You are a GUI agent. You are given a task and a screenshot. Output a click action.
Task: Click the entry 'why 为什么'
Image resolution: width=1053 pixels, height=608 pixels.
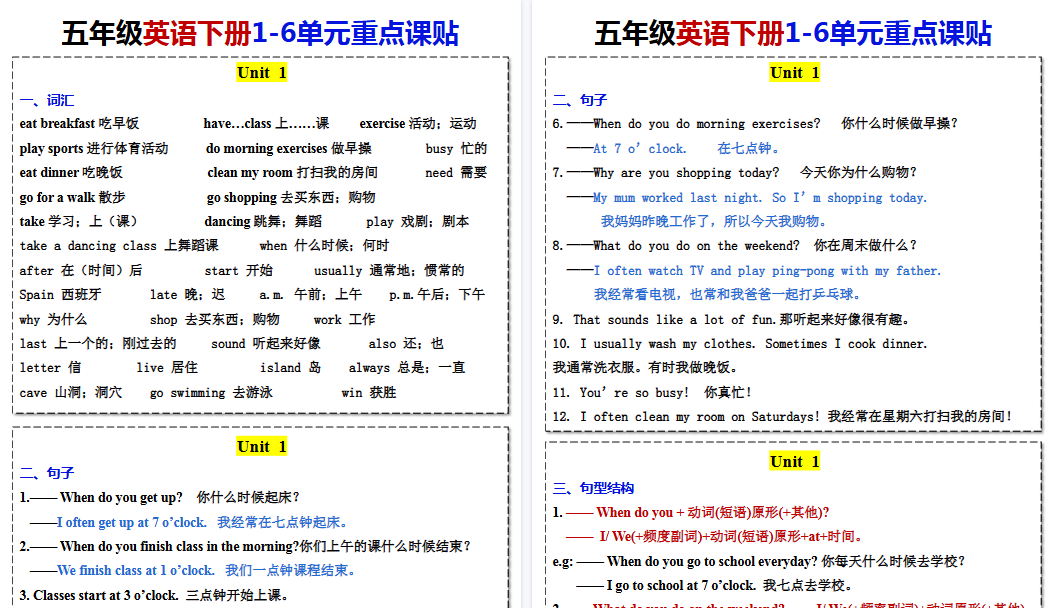tap(53, 320)
